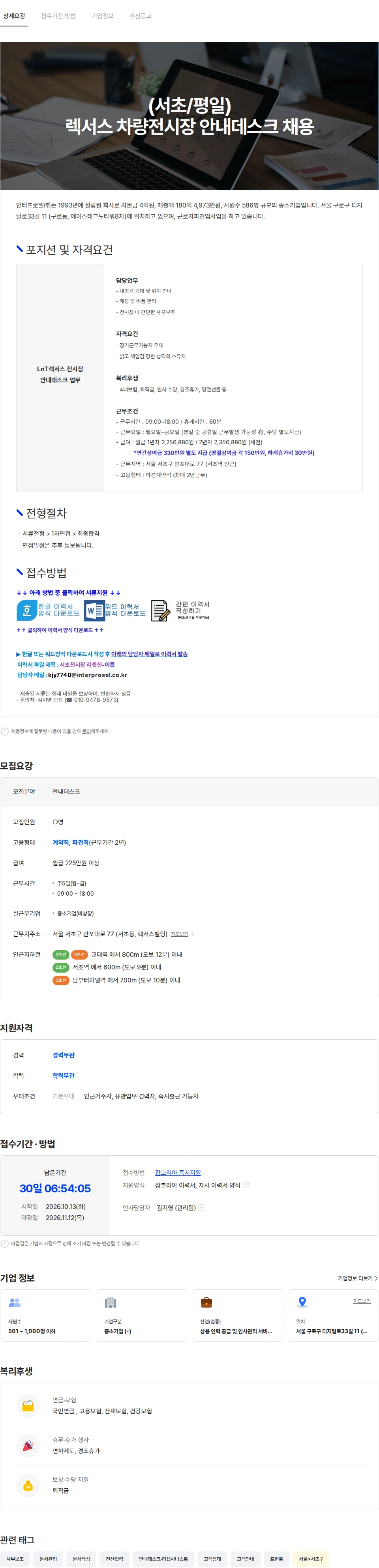
Task: Click the 서울 구로구 디지털로33길 11 address
Action: coord(332,1331)
